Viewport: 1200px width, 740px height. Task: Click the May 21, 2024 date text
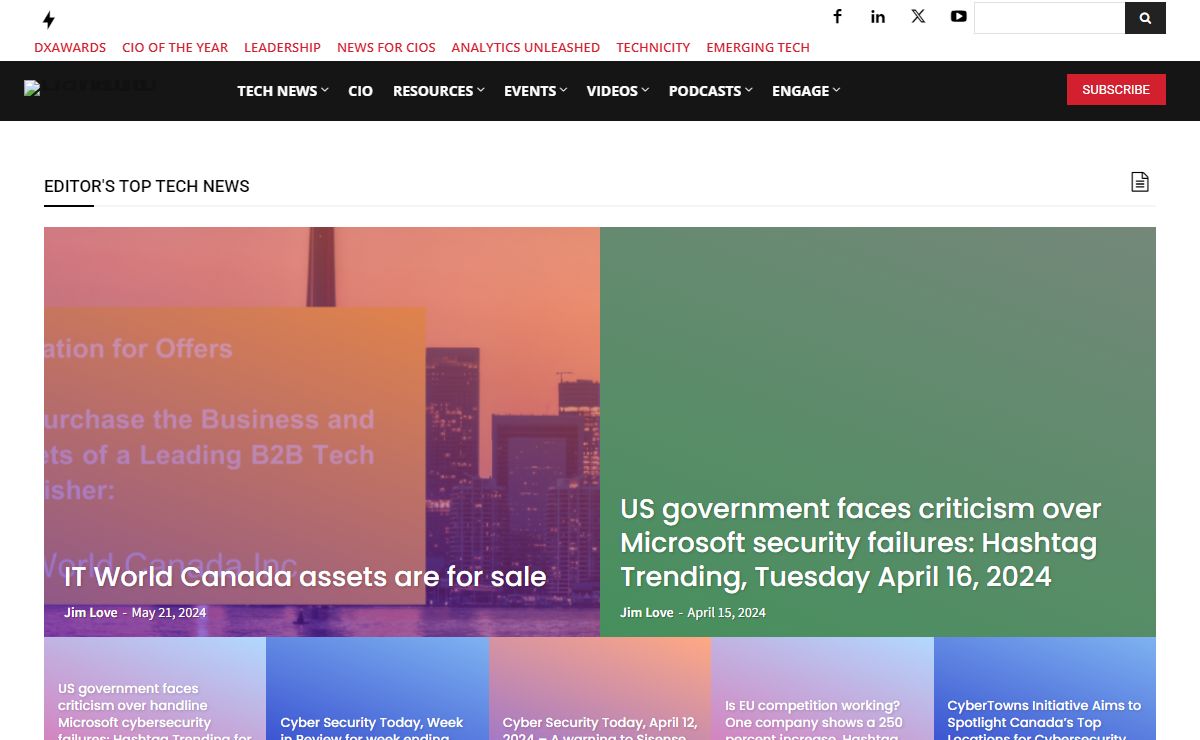[x=169, y=612]
